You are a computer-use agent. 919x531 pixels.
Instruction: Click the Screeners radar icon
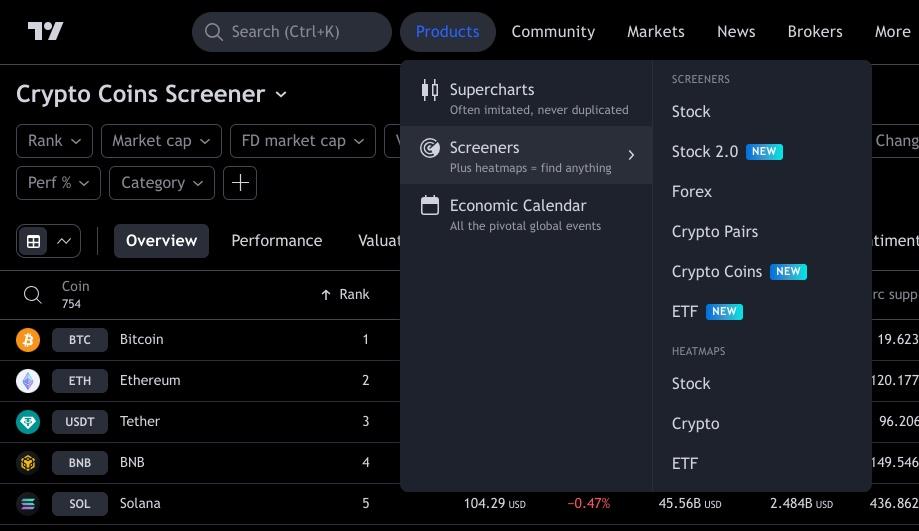click(x=430, y=148)
